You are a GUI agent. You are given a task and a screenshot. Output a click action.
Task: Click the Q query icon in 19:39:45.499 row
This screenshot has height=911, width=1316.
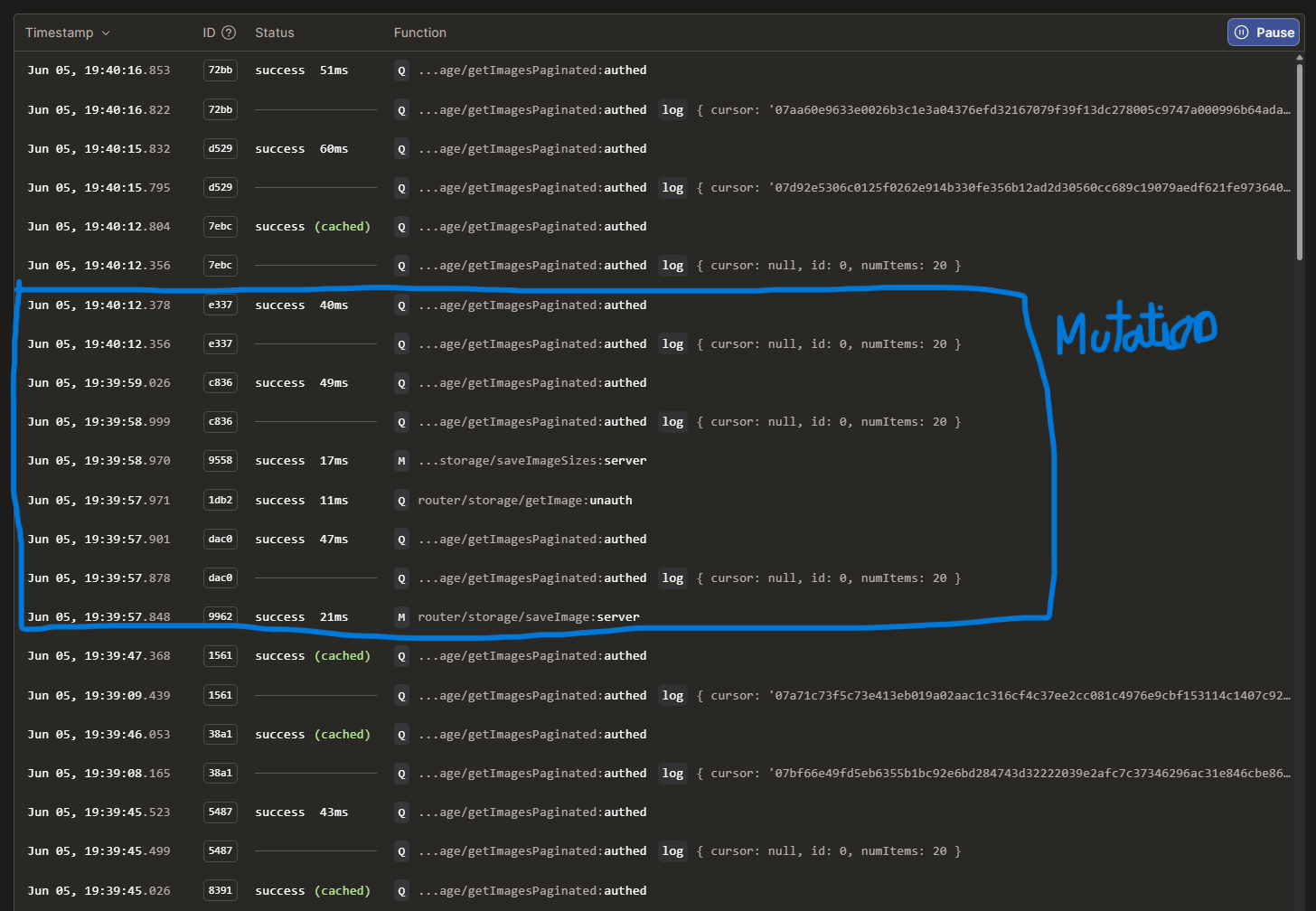[401, 851]
